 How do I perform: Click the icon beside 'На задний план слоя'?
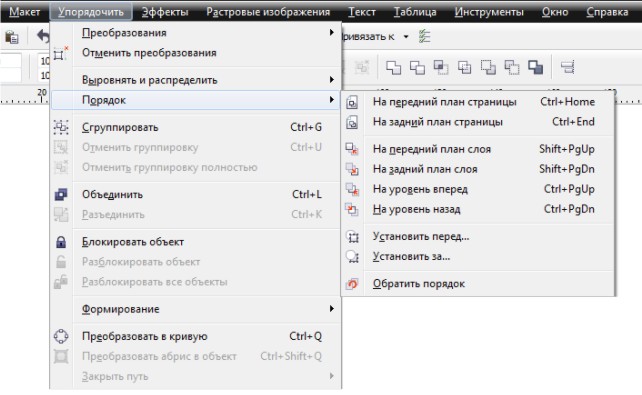[x=352, y=169]
